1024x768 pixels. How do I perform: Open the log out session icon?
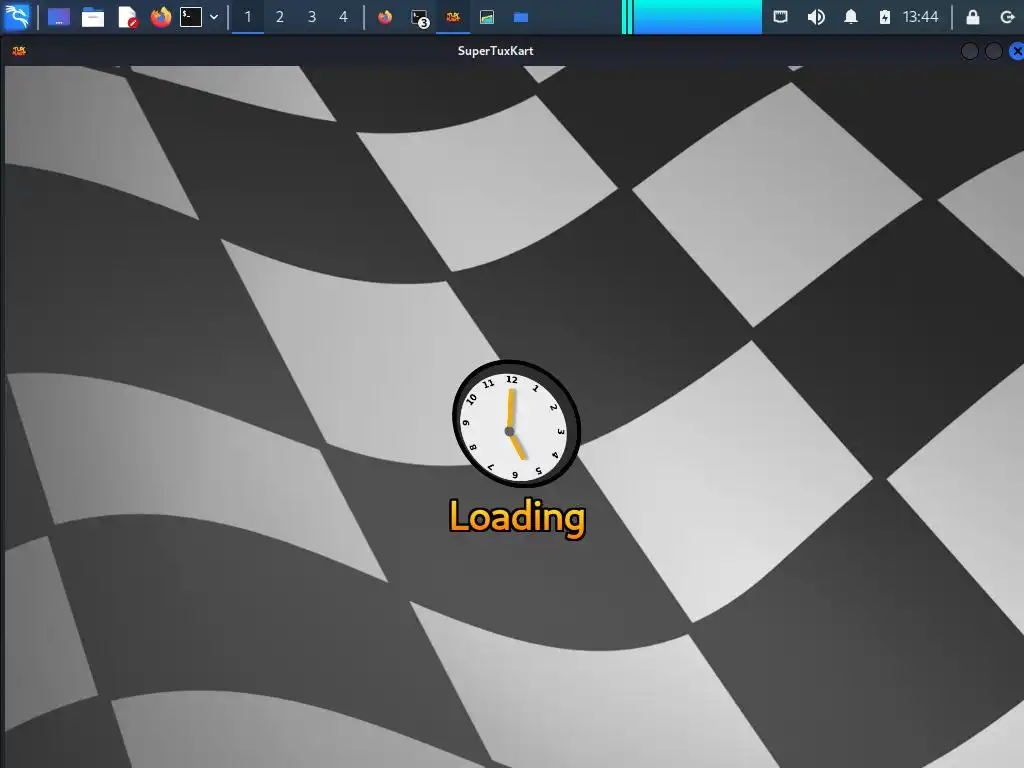pyautogui.click(x=1008, y=17)
